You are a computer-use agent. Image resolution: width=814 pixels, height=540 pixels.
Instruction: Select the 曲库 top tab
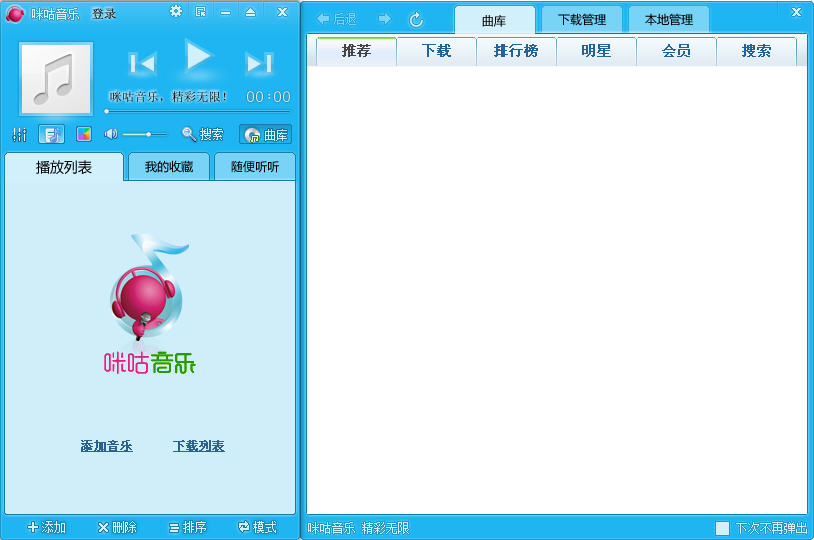pyautogui.click(x=494, y=21)
